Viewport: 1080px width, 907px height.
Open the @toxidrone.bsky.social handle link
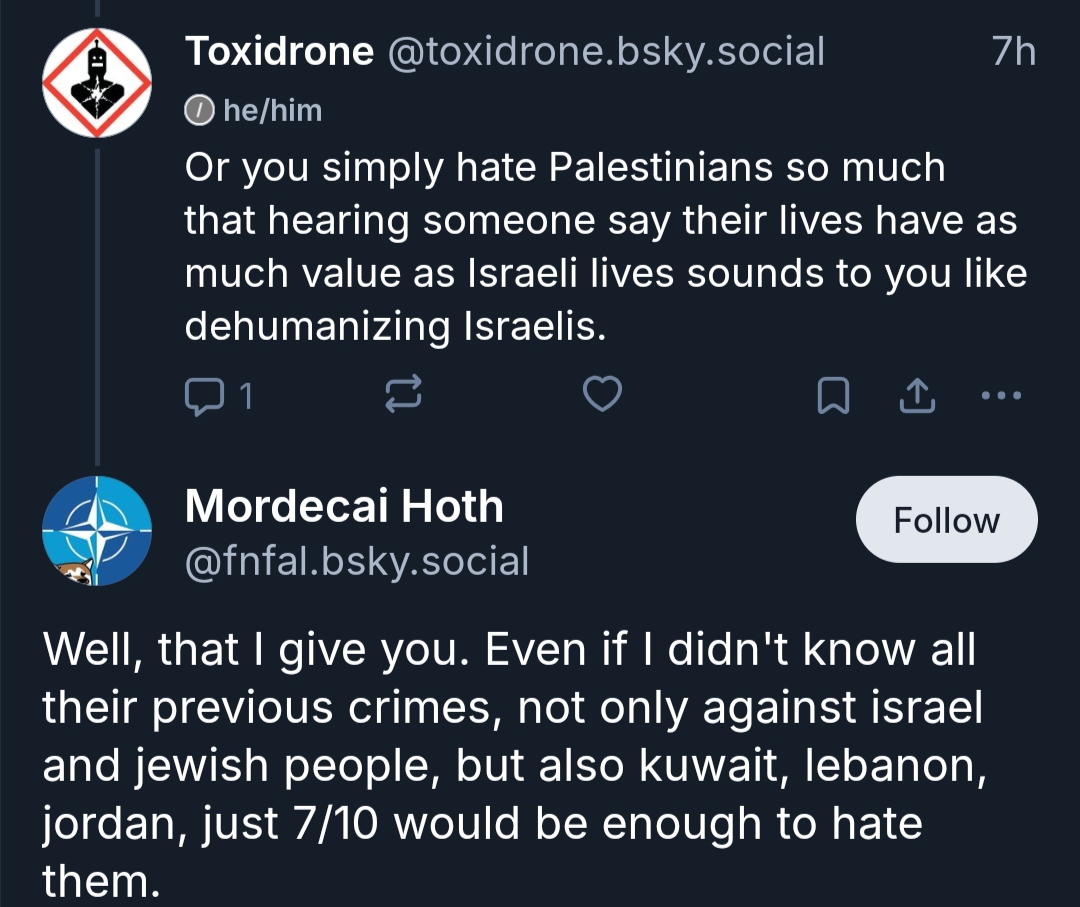[x=605, y=51]
